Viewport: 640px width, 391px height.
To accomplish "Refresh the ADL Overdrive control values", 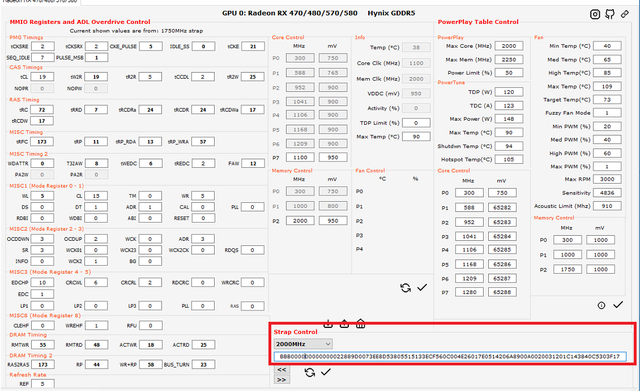I will click(x=405, y=288).
